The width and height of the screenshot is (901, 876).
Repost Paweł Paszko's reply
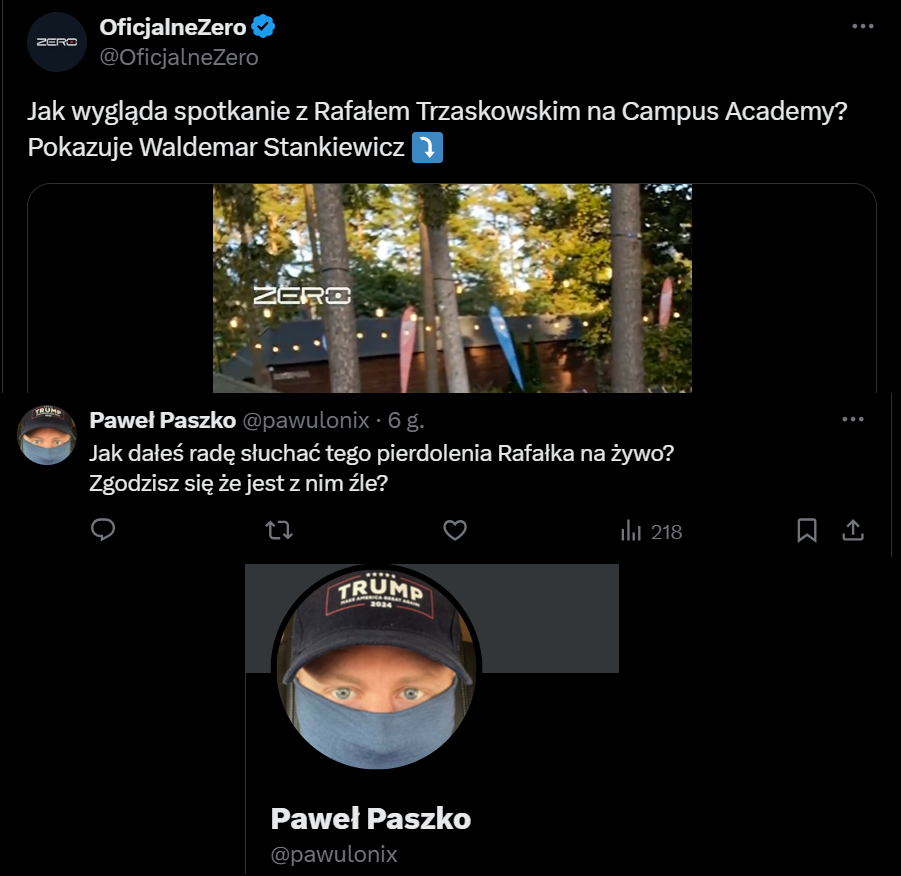coord(279,530)
